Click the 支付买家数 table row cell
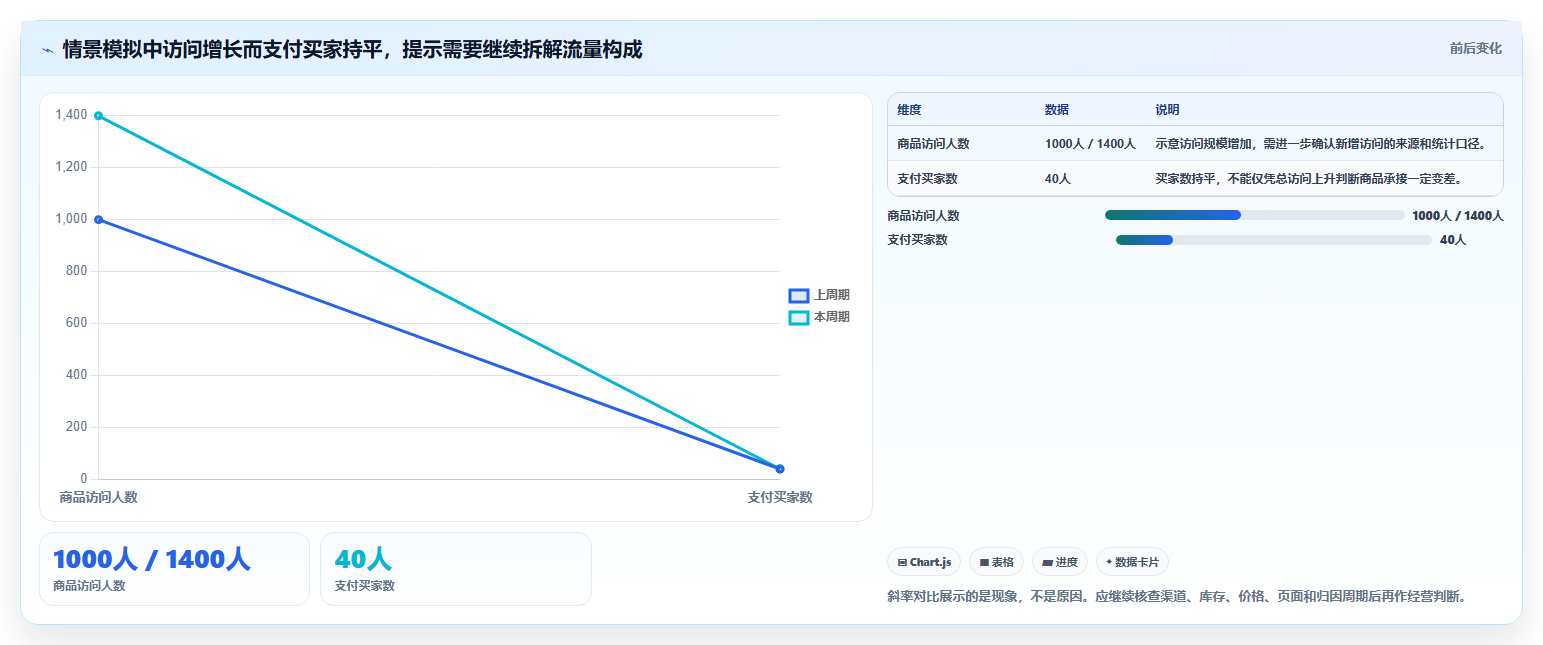The width and height of the screenshot is (1543, 645). coord(927,179)
